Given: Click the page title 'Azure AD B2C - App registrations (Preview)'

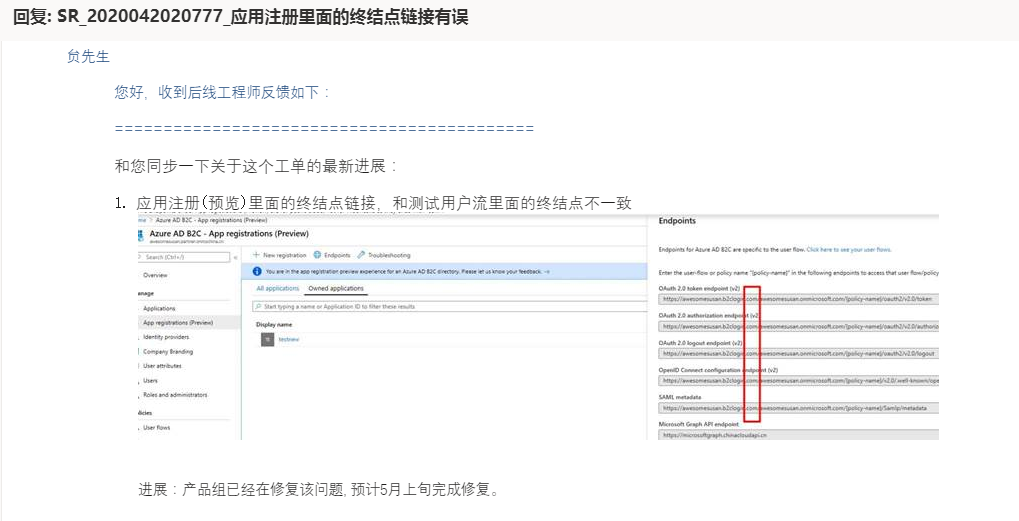Looking at the screenshot, I should [229, 233].
